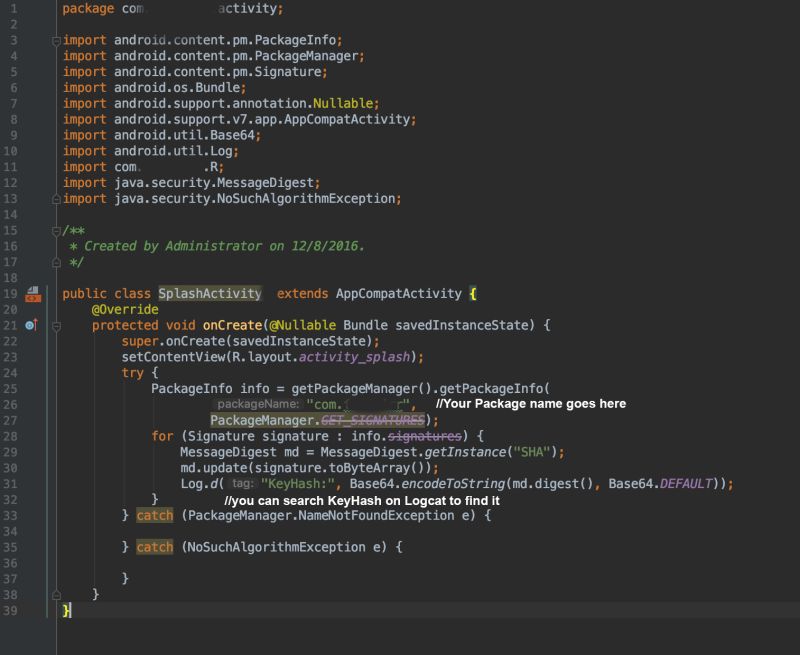Click the override method marker beside line 21
800x655 pixels.
[29, 325]
